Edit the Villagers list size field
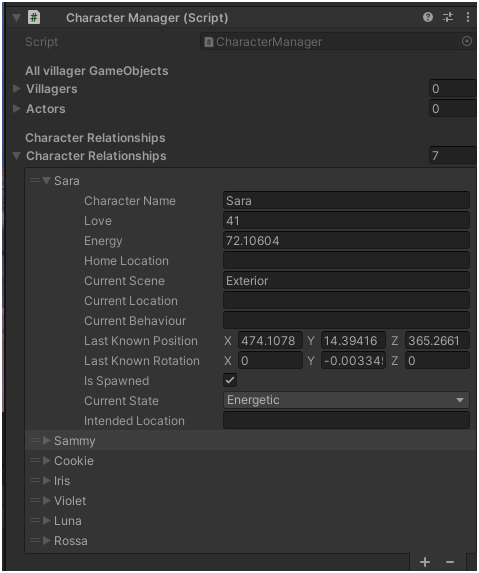Screen dimensions: 479x573 452,88
